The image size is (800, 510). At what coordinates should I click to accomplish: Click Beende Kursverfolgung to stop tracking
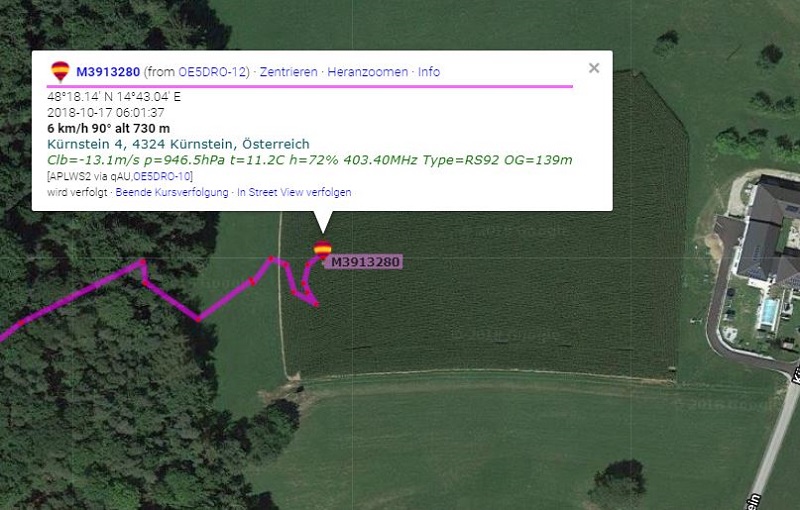coord(172,192)
